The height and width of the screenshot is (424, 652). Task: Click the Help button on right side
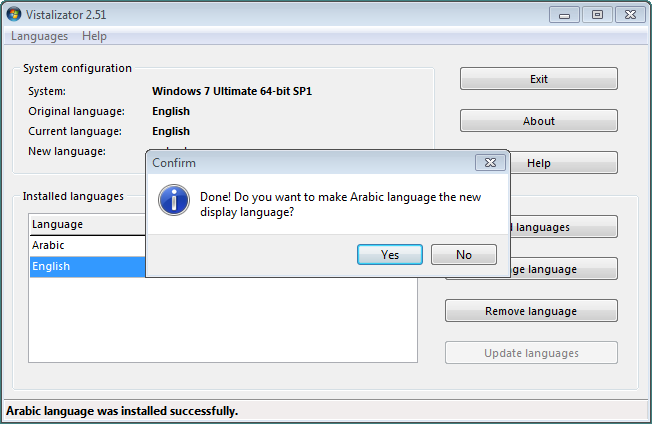tap(563, 163)
